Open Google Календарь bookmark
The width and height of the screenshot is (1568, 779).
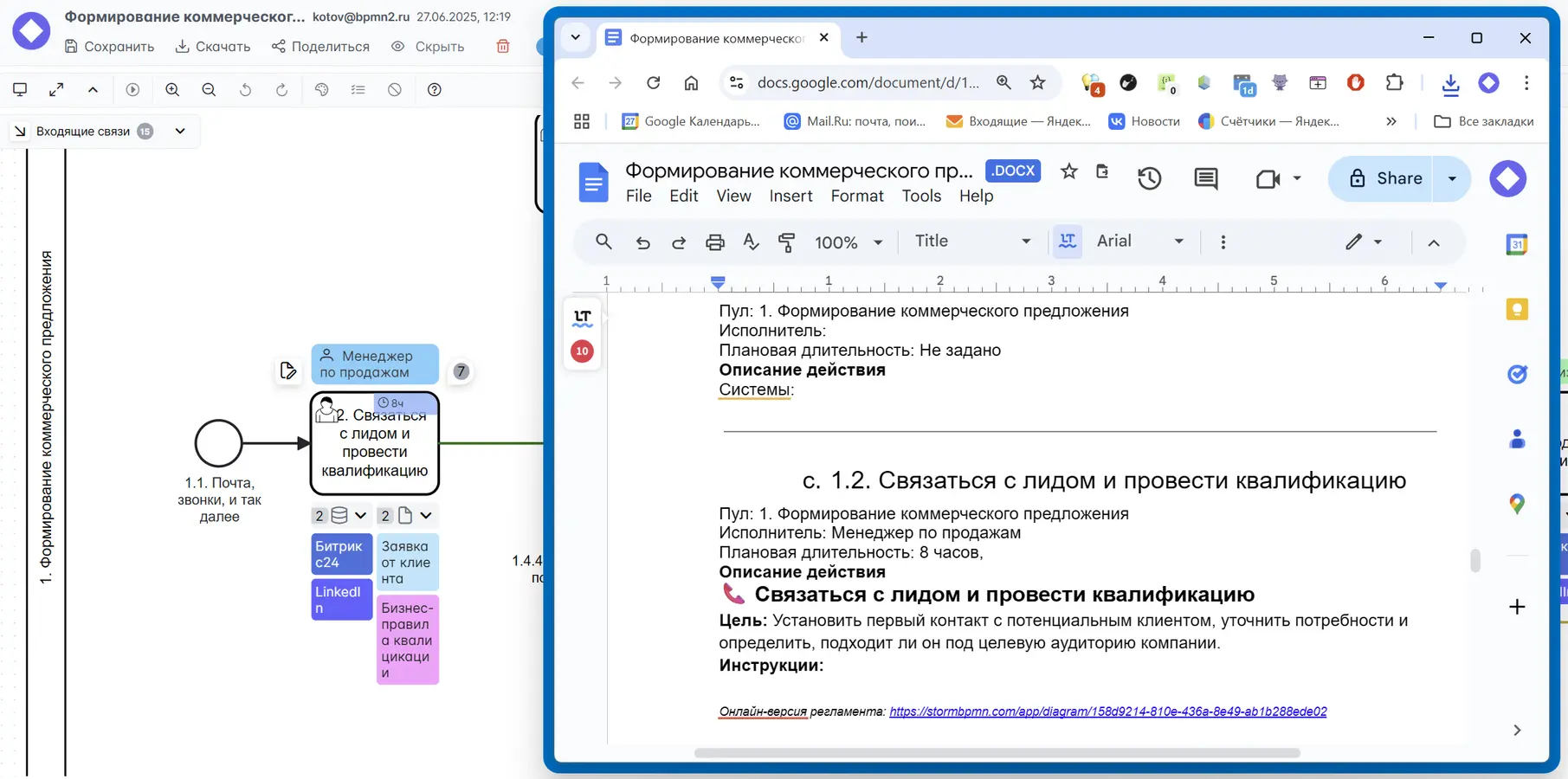pos(691,121)
